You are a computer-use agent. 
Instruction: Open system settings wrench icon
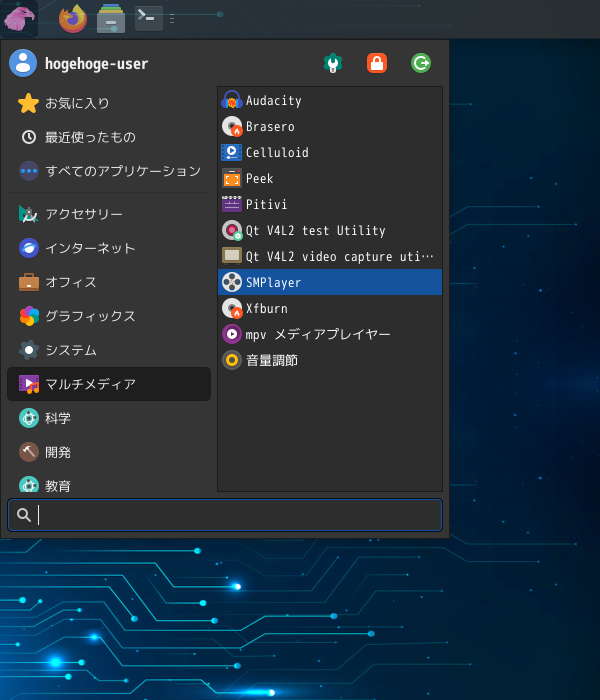click(x=333, y=63)
